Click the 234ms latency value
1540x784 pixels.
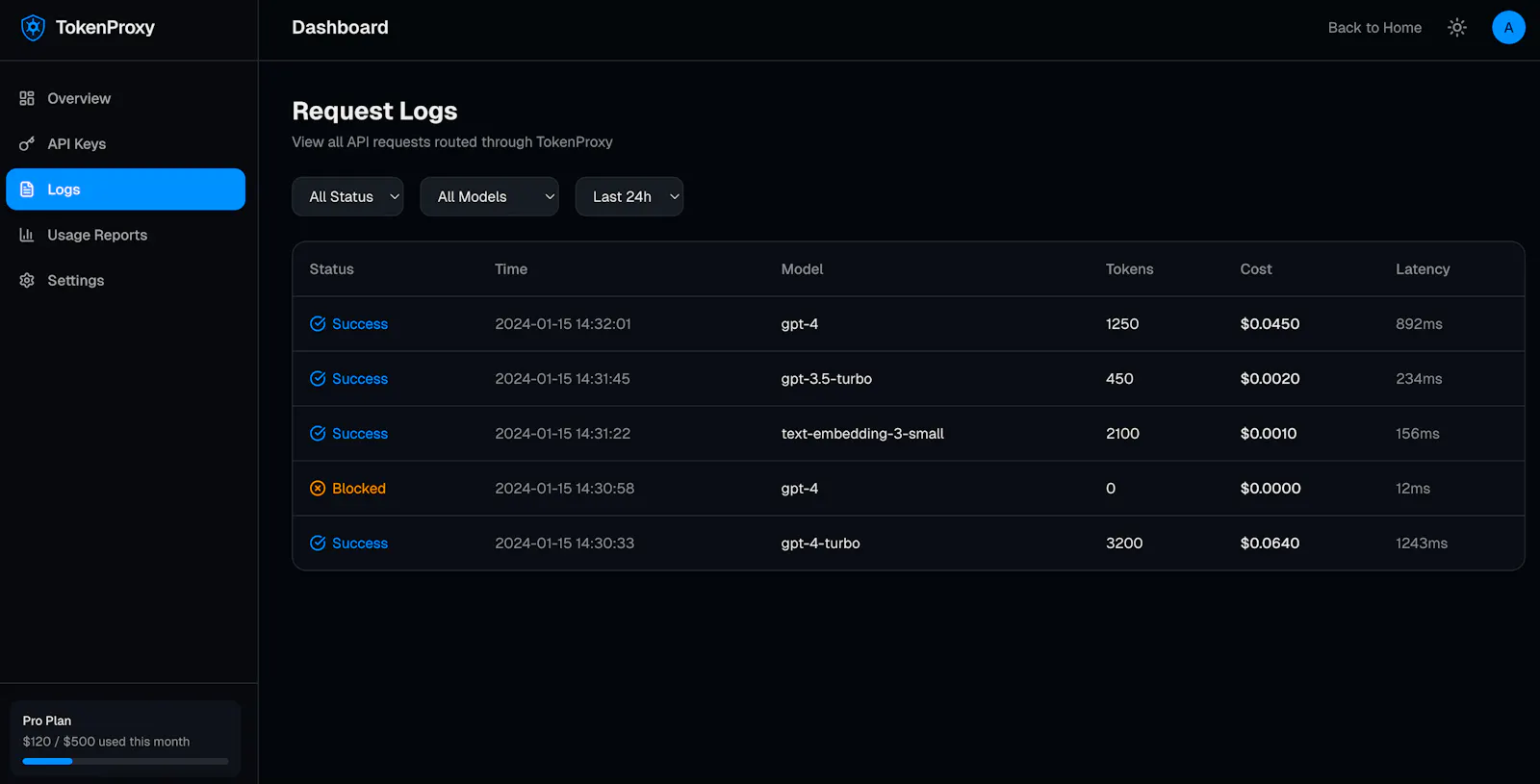point(1419,379)
